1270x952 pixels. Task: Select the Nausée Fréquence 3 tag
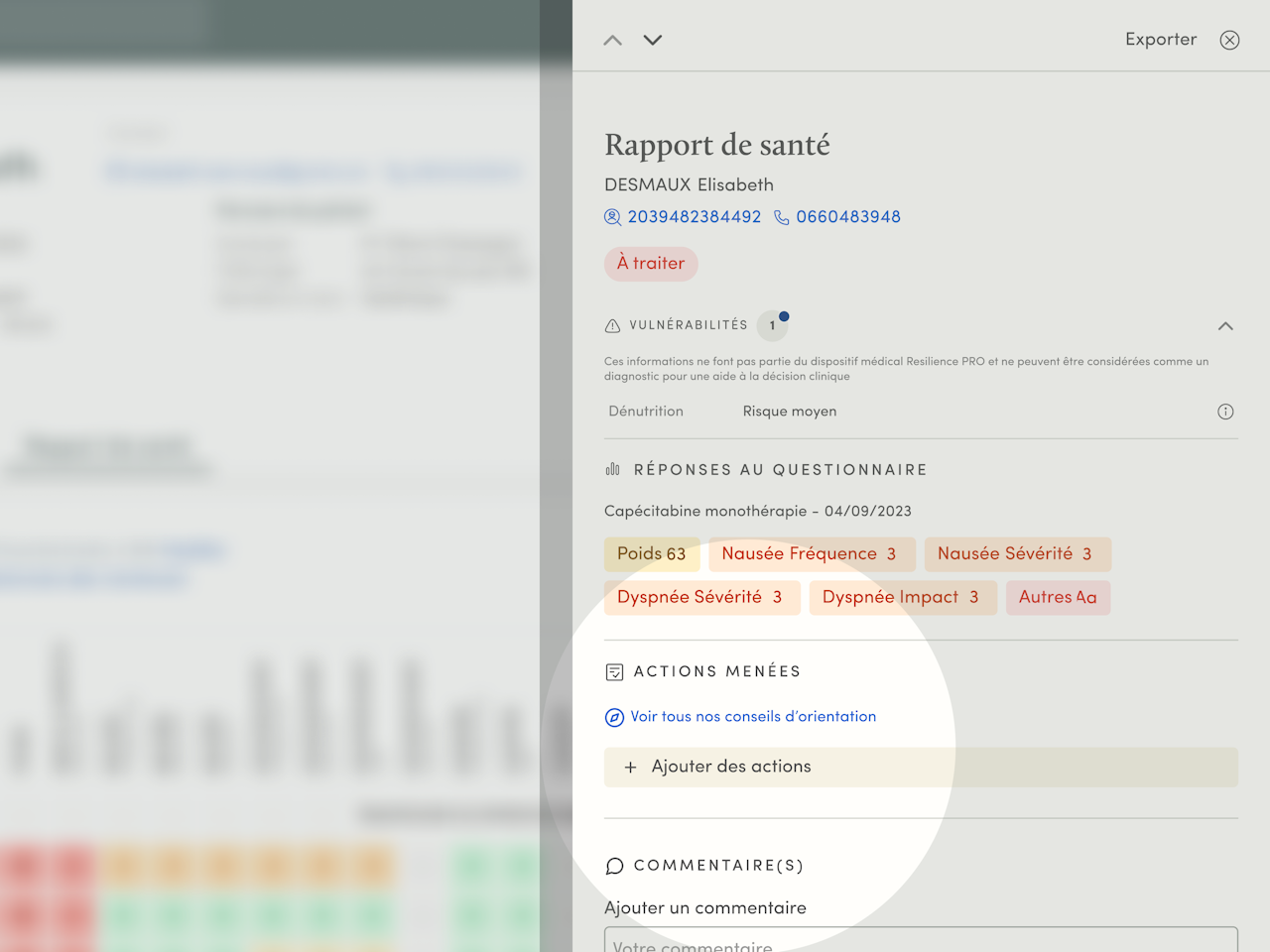[812, 554]
